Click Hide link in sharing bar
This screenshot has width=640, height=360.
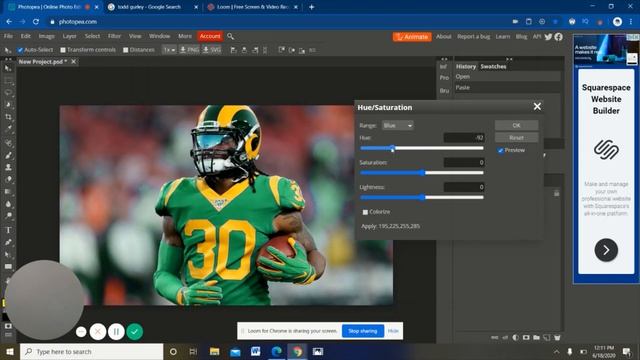[x=393, y=331]
